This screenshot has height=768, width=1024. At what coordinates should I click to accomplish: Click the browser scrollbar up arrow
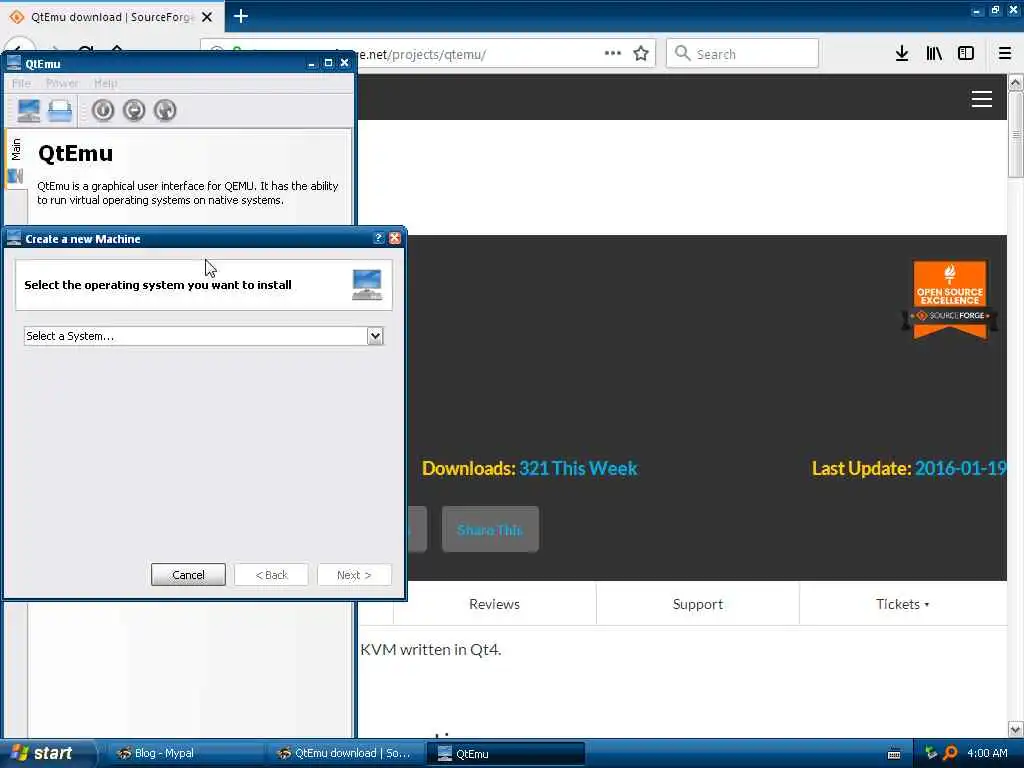pos(1016,83)
